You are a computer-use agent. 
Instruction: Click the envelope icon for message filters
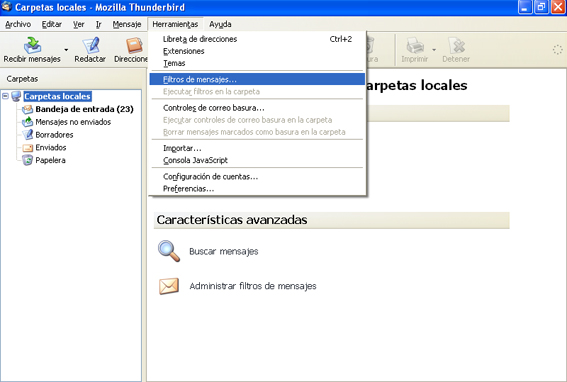[x=169, y=286]
